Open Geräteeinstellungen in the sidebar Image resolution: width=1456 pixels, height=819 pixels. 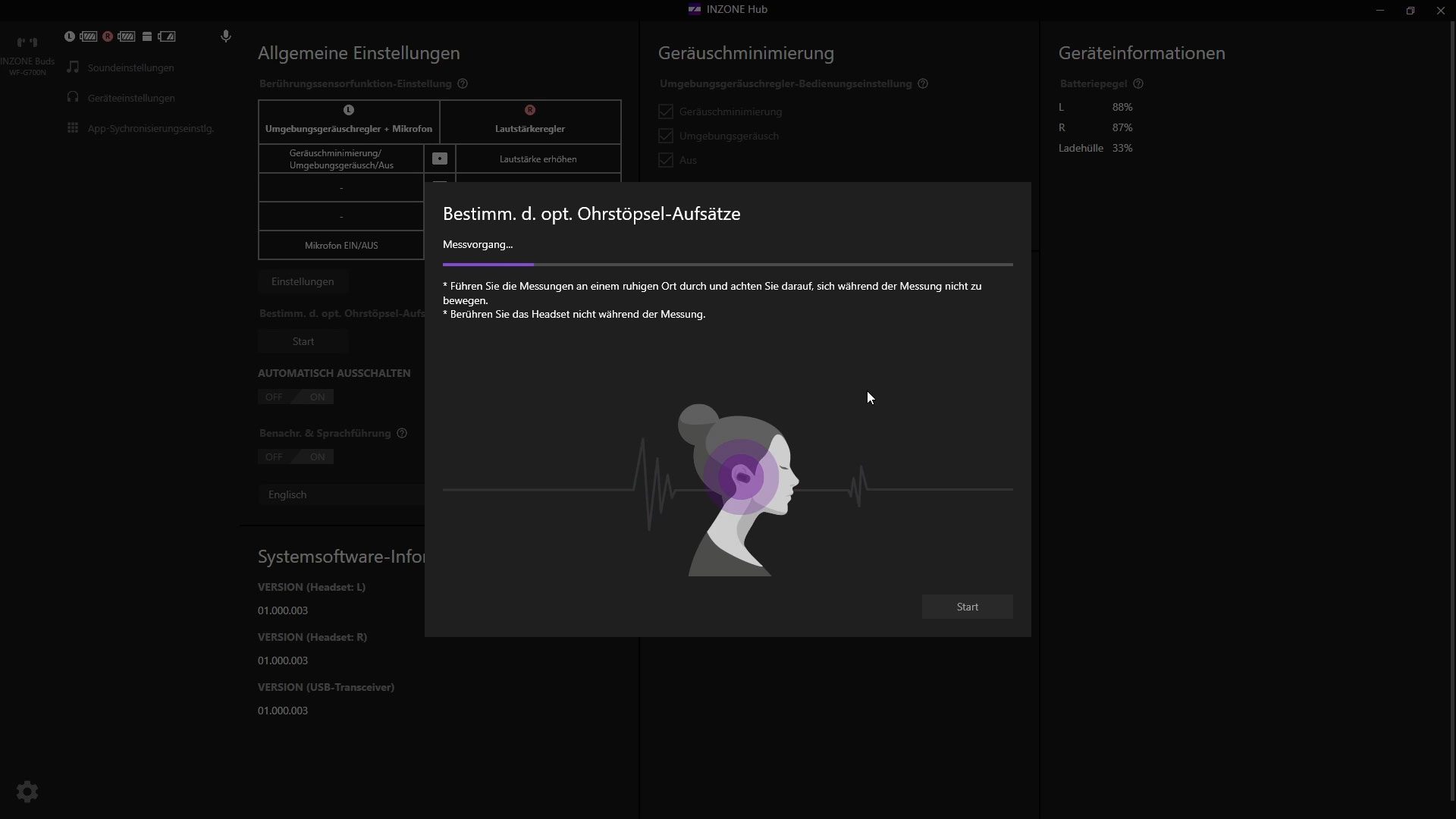click(x=130, y=98)
